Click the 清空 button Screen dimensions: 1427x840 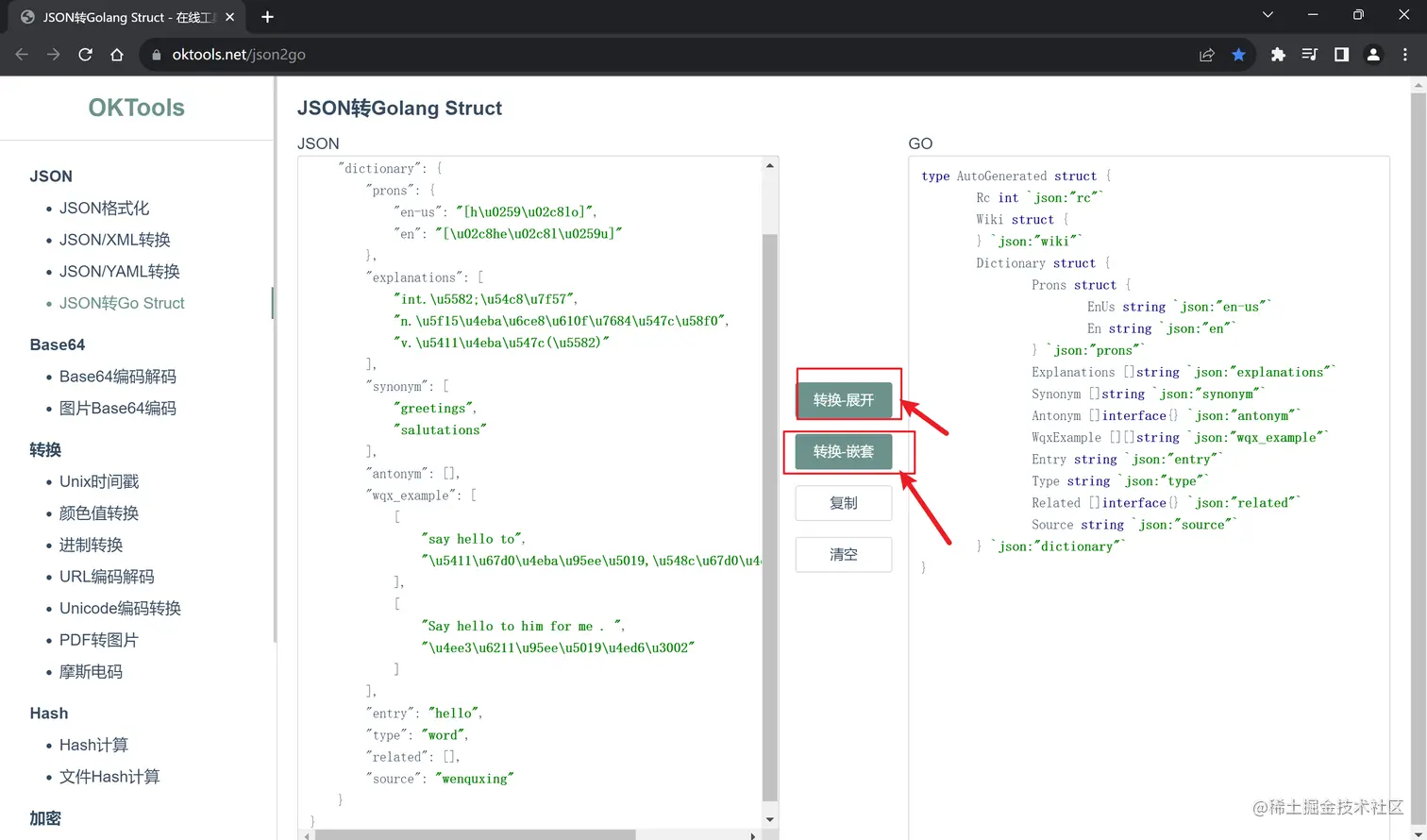coord(844,554)
